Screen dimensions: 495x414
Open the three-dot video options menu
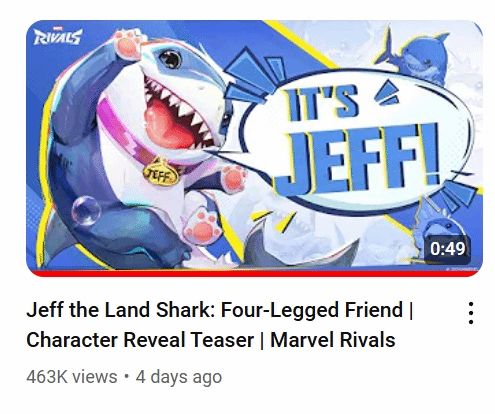470,313
